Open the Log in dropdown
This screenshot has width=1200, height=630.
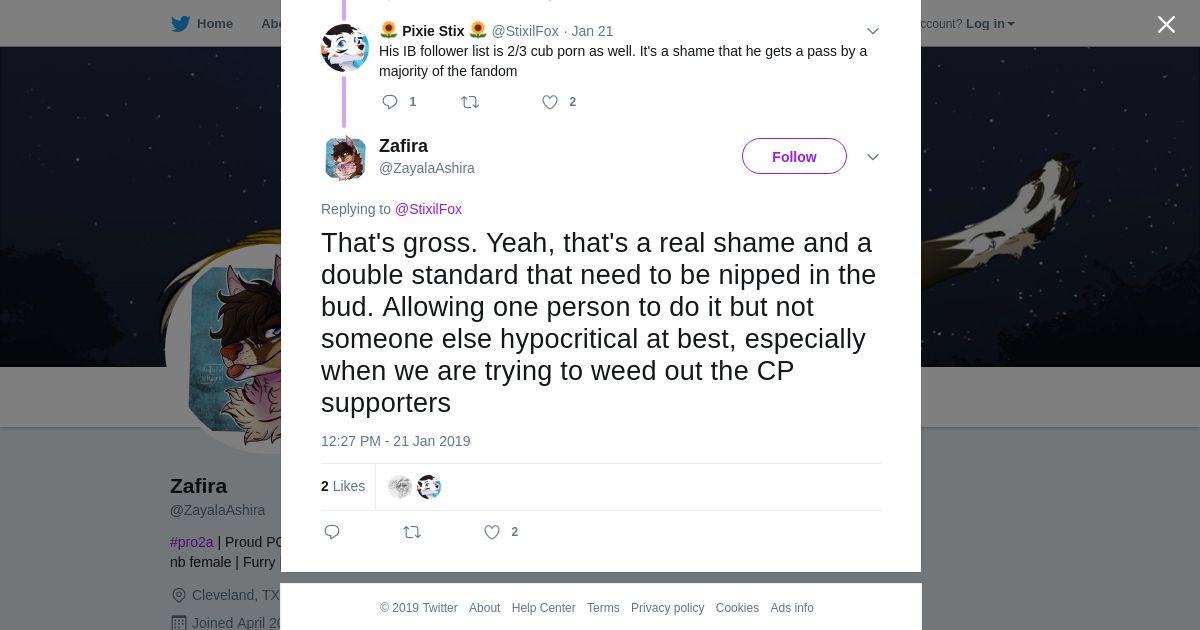point(990,24)
